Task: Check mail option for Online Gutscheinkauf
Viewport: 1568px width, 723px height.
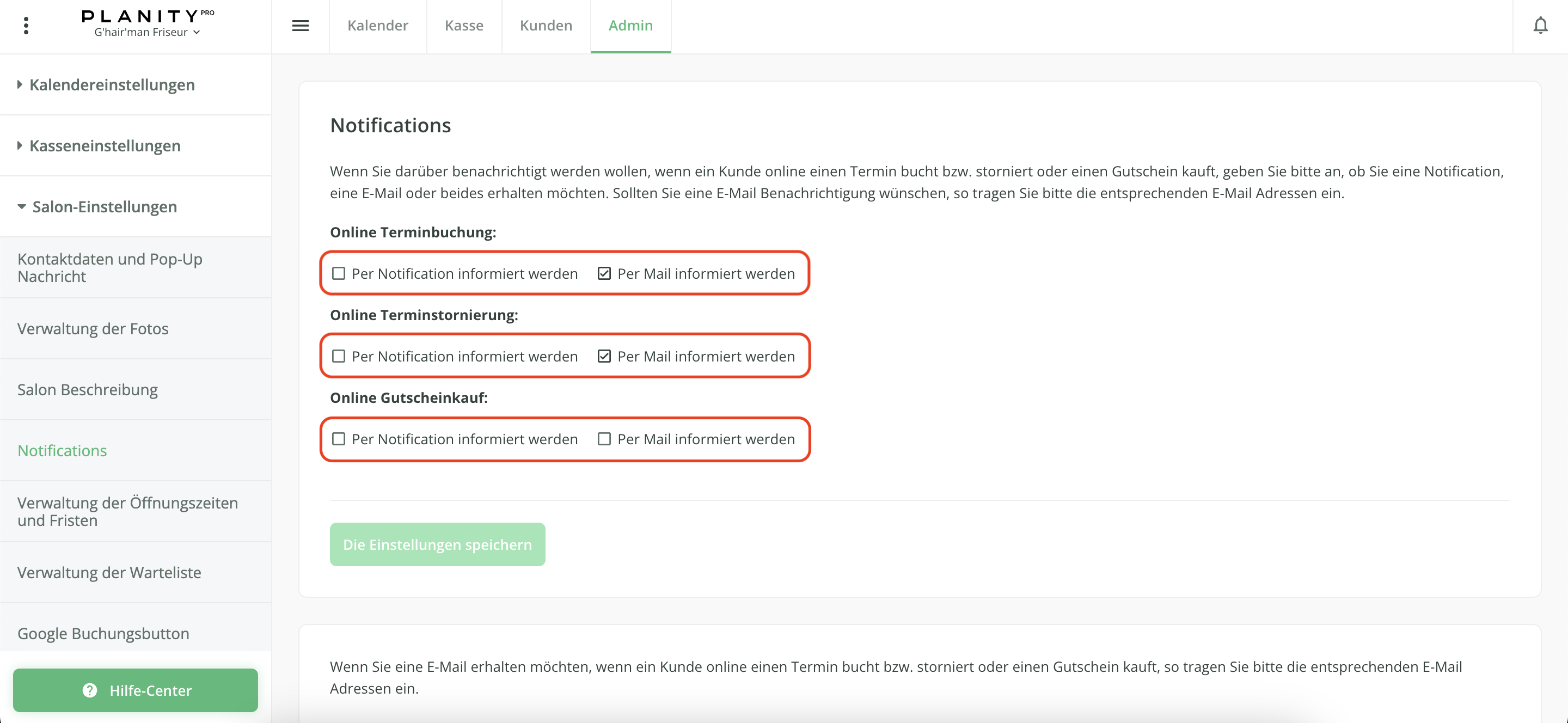Action: point(604,439)
